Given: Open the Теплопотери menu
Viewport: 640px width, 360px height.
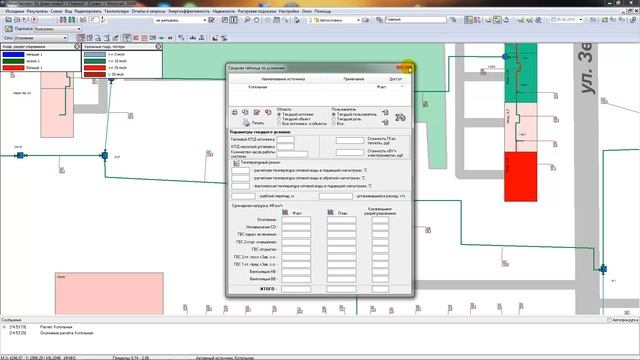Looking at the screenshot, I should point(117,11).
